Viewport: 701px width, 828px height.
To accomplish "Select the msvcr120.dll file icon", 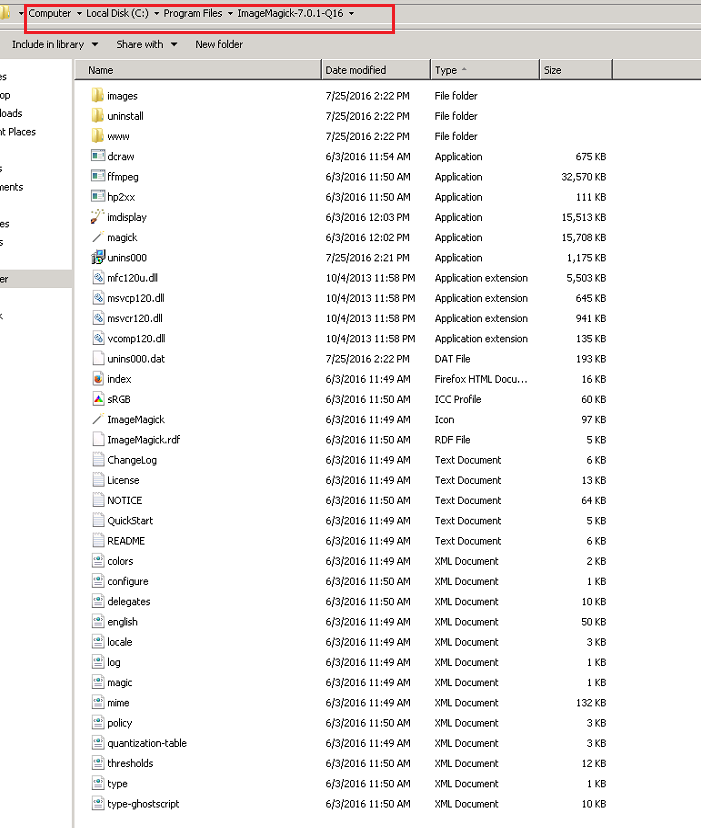I will (x=98, y=318).
